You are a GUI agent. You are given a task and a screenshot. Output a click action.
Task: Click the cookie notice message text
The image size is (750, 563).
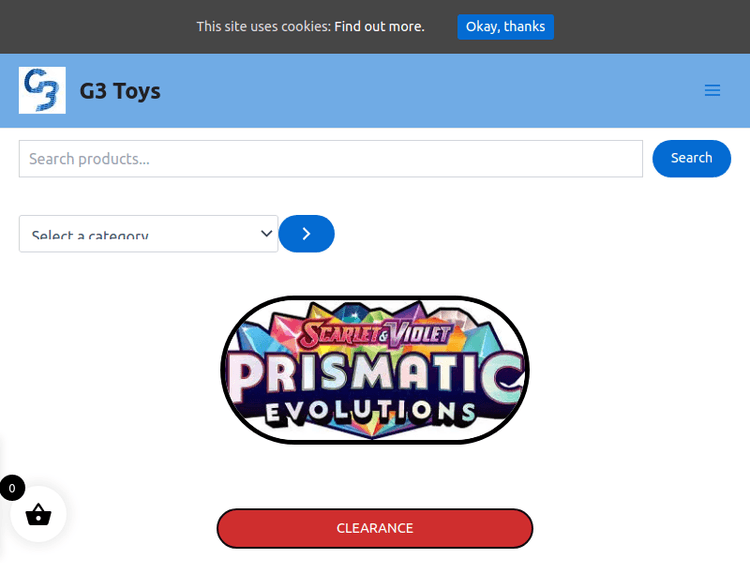point(263,27)
